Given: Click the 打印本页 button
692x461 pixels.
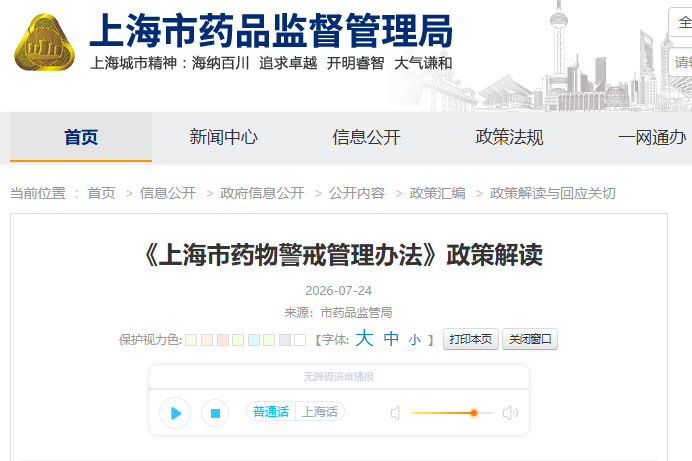Looking at the screenshot, I should pyautogui.click(x=471, y=339).
